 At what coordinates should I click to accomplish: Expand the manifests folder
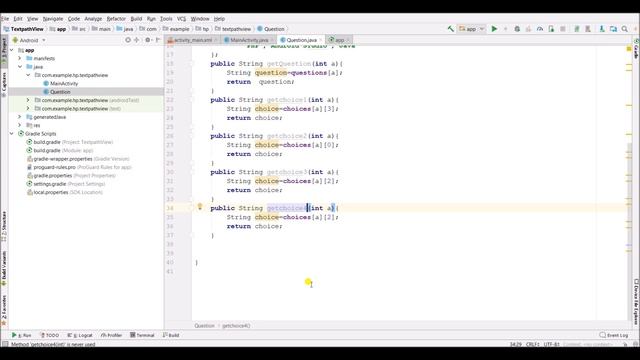click(x=20, y=58)
